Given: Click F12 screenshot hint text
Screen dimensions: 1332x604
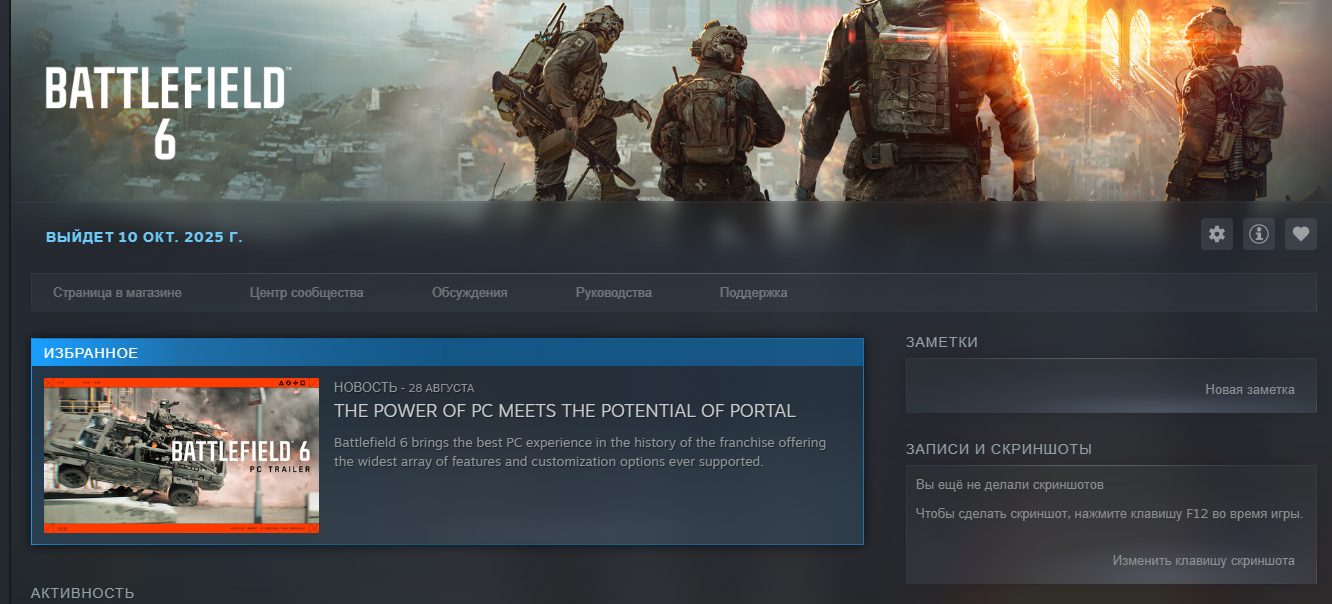Looking at the screenshot, I should [1109, 514].
